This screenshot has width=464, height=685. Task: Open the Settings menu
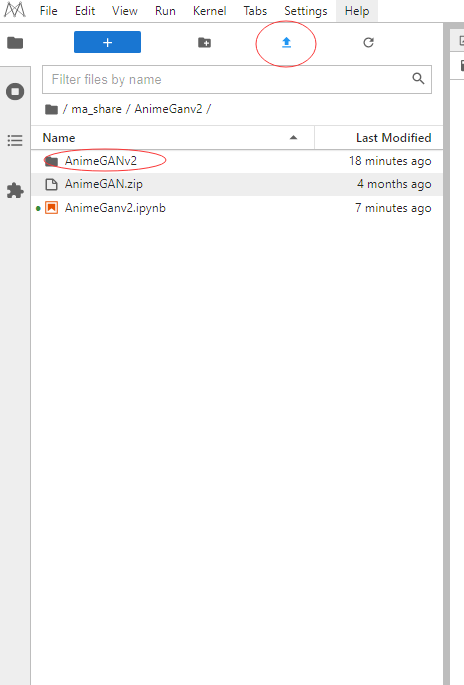point(306,11)
